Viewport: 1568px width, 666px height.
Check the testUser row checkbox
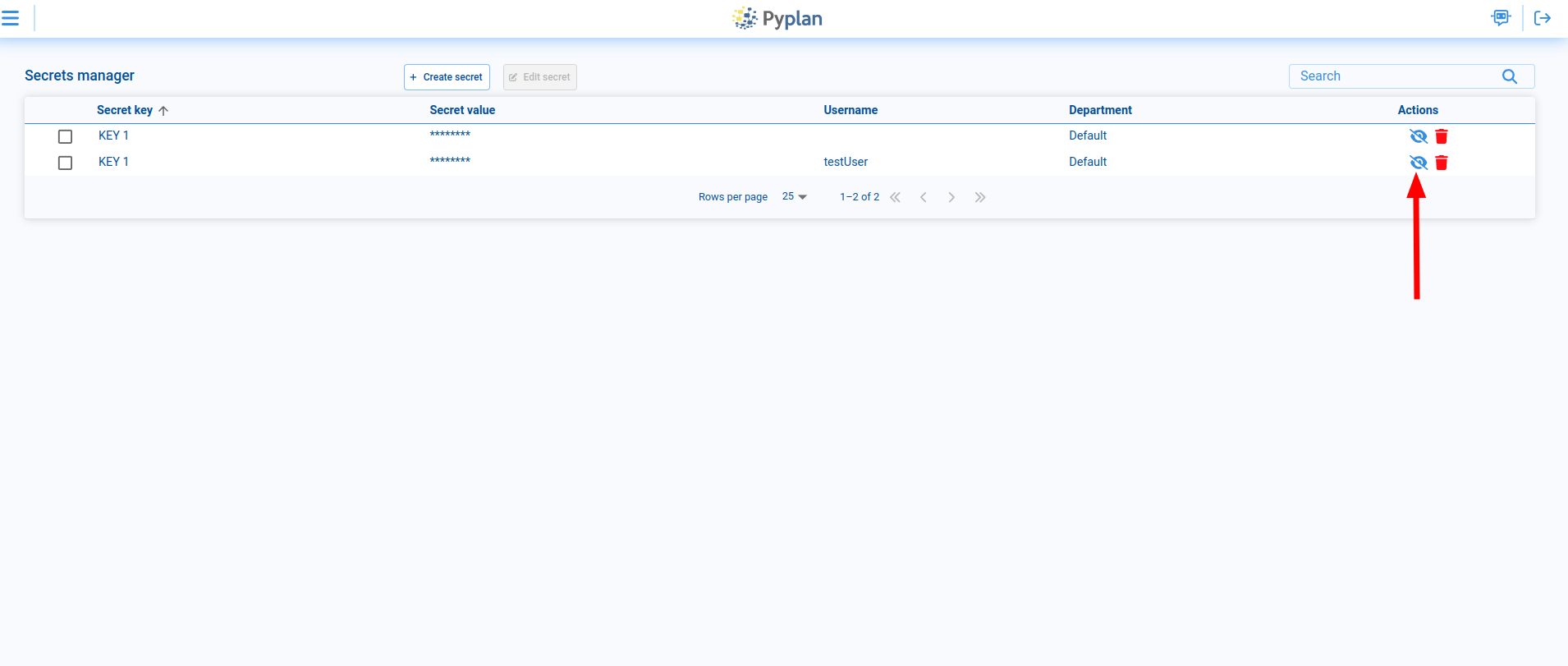point(66,163)
